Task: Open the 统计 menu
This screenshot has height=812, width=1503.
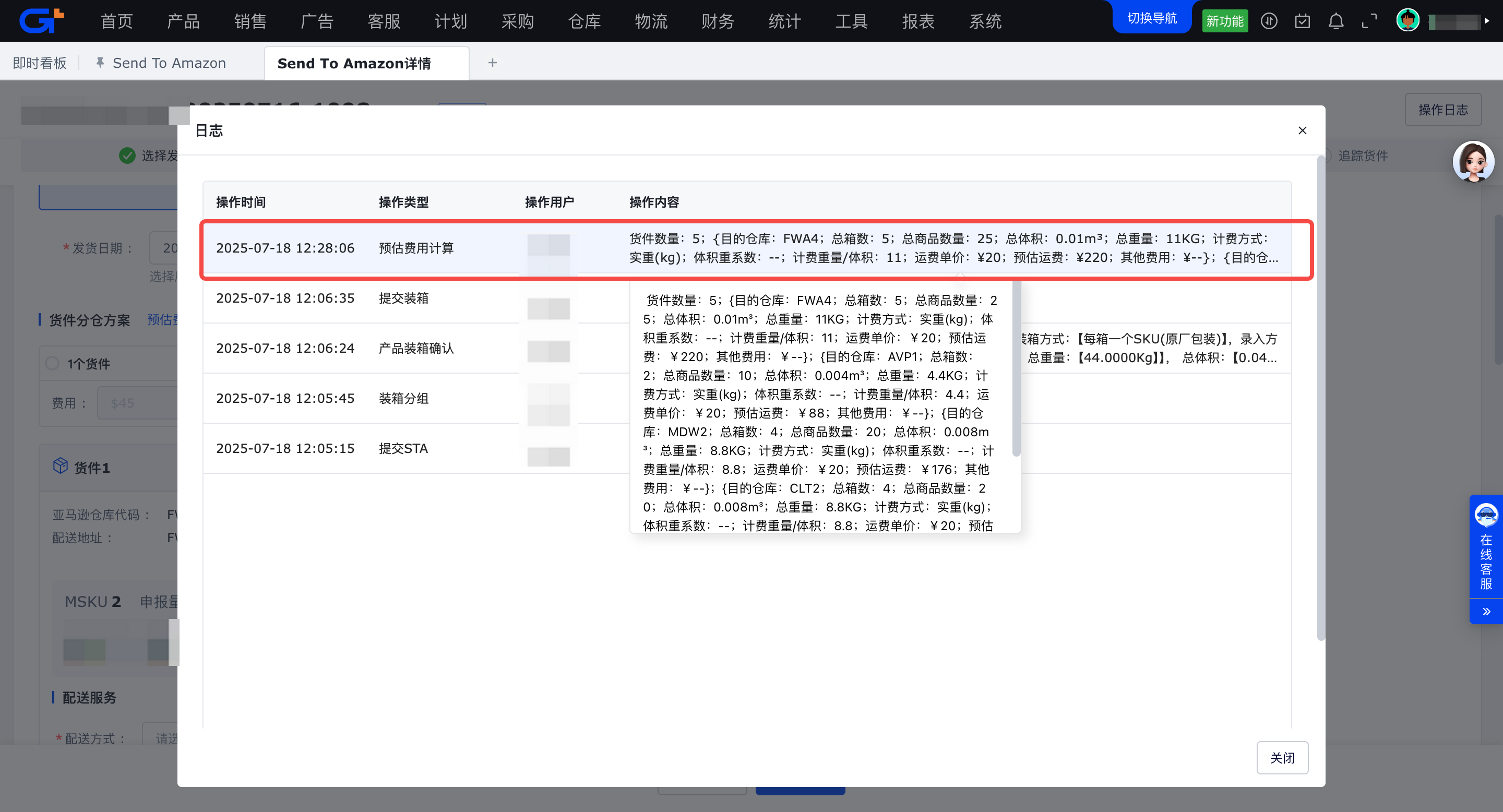Action: 785,21
